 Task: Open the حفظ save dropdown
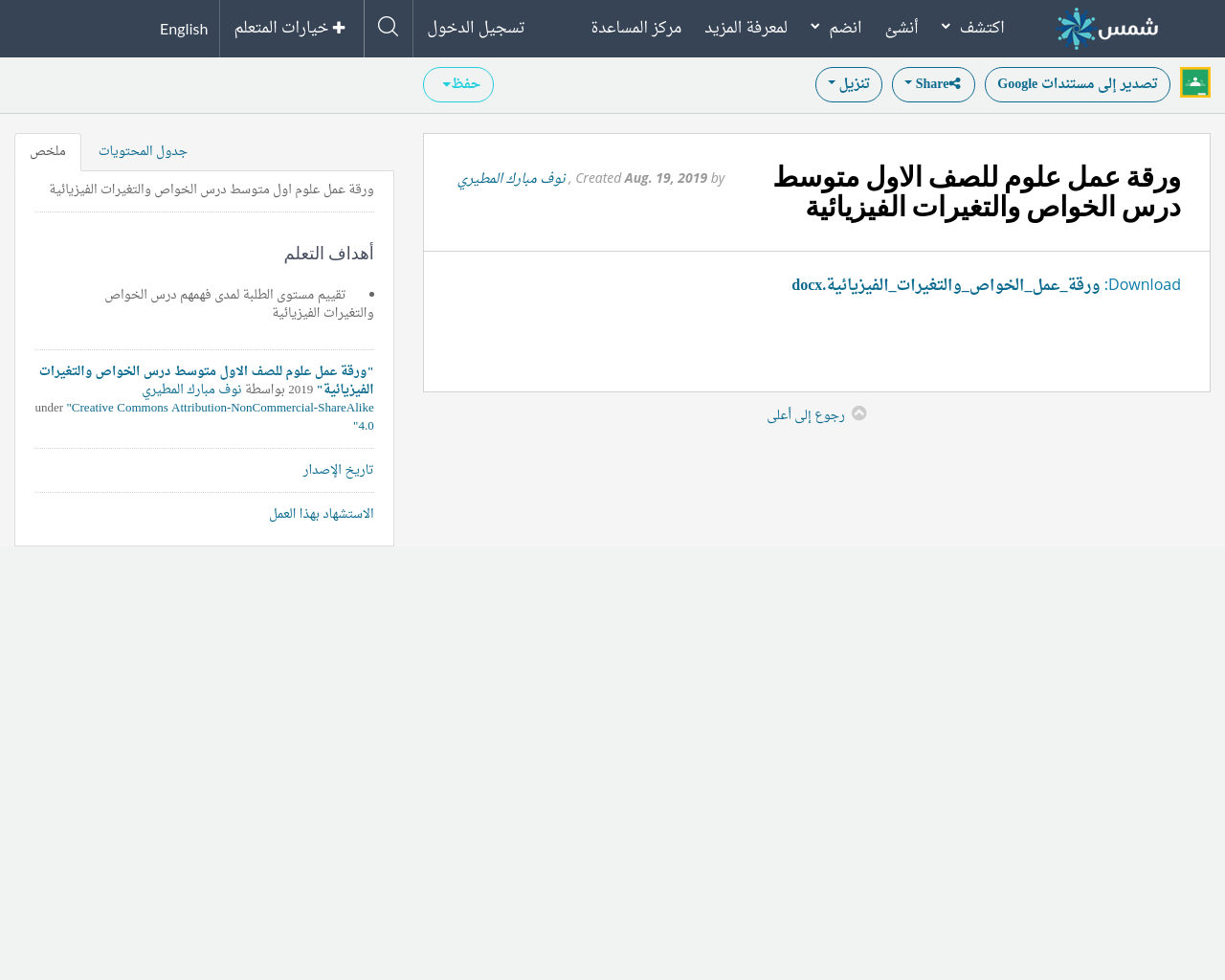point(458,84)
